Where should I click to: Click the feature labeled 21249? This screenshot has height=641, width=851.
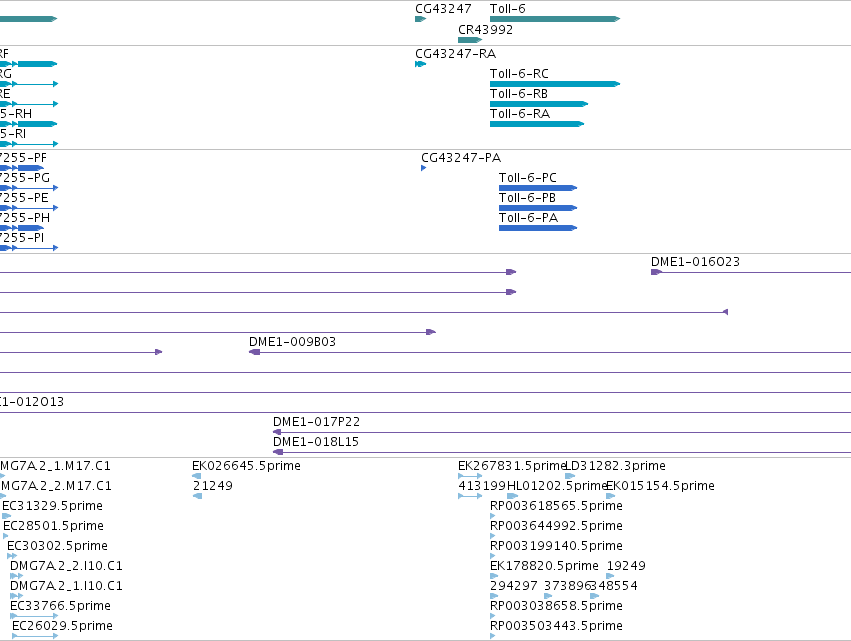(198, 496)
